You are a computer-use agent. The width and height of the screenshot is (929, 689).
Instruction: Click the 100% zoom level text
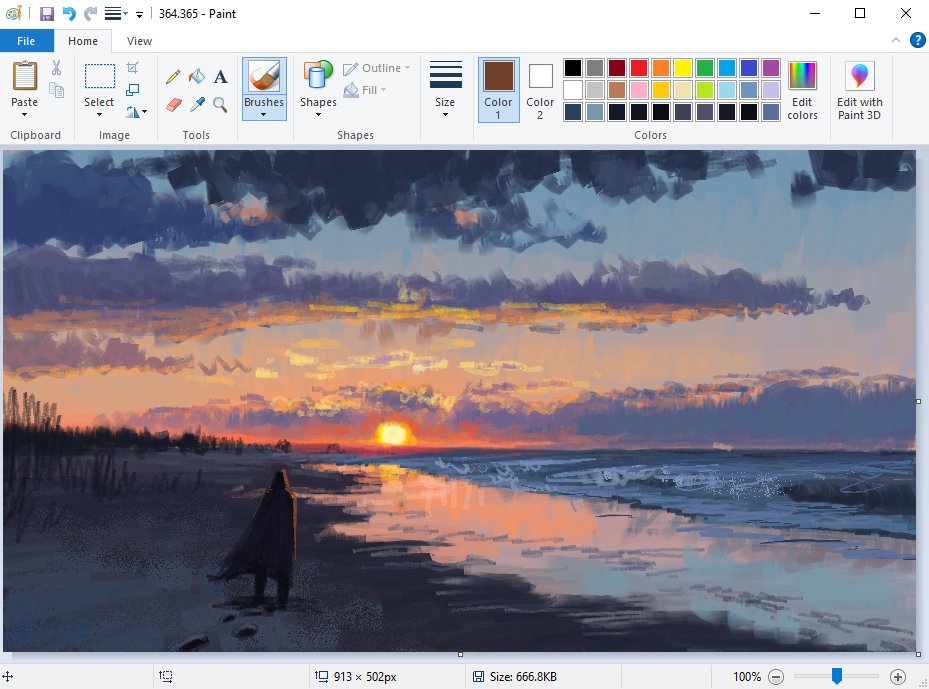[747, 677]
